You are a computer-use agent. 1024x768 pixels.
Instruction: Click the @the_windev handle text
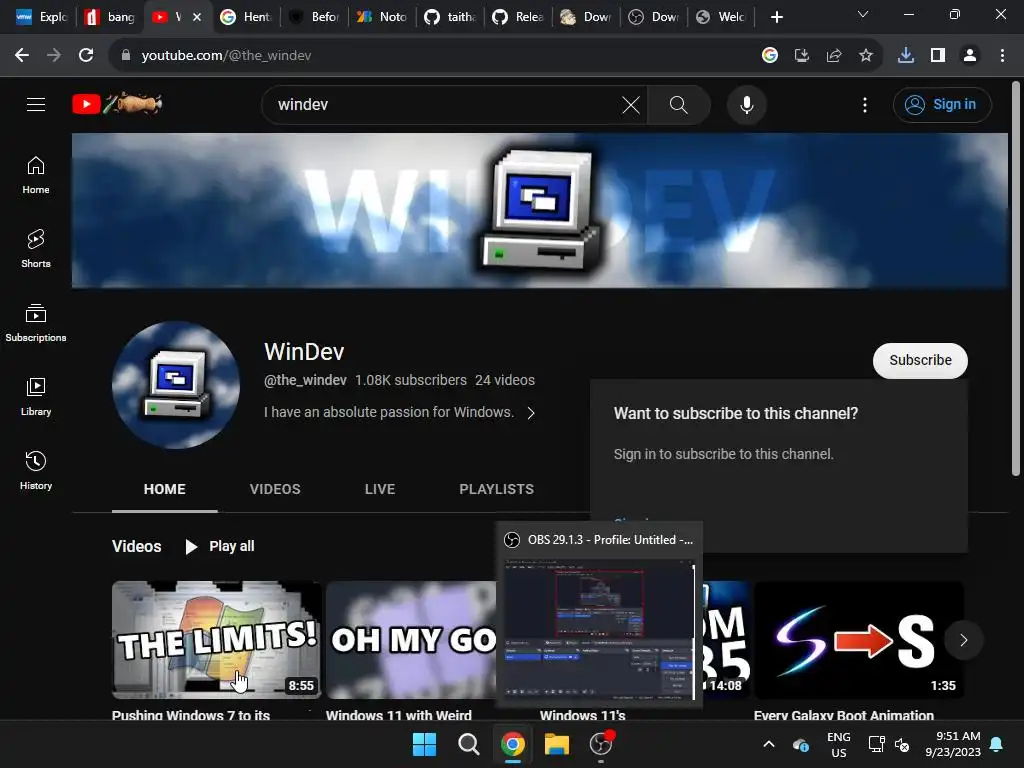point(305,380)
